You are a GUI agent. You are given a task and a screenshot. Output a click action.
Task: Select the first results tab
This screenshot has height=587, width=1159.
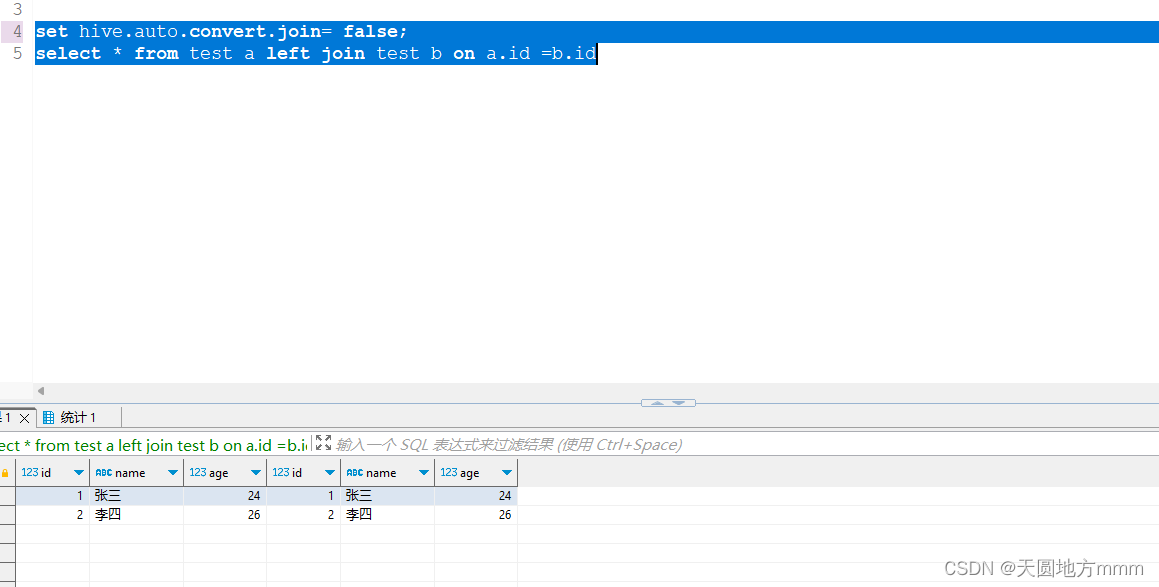click(x=7, y=417)
